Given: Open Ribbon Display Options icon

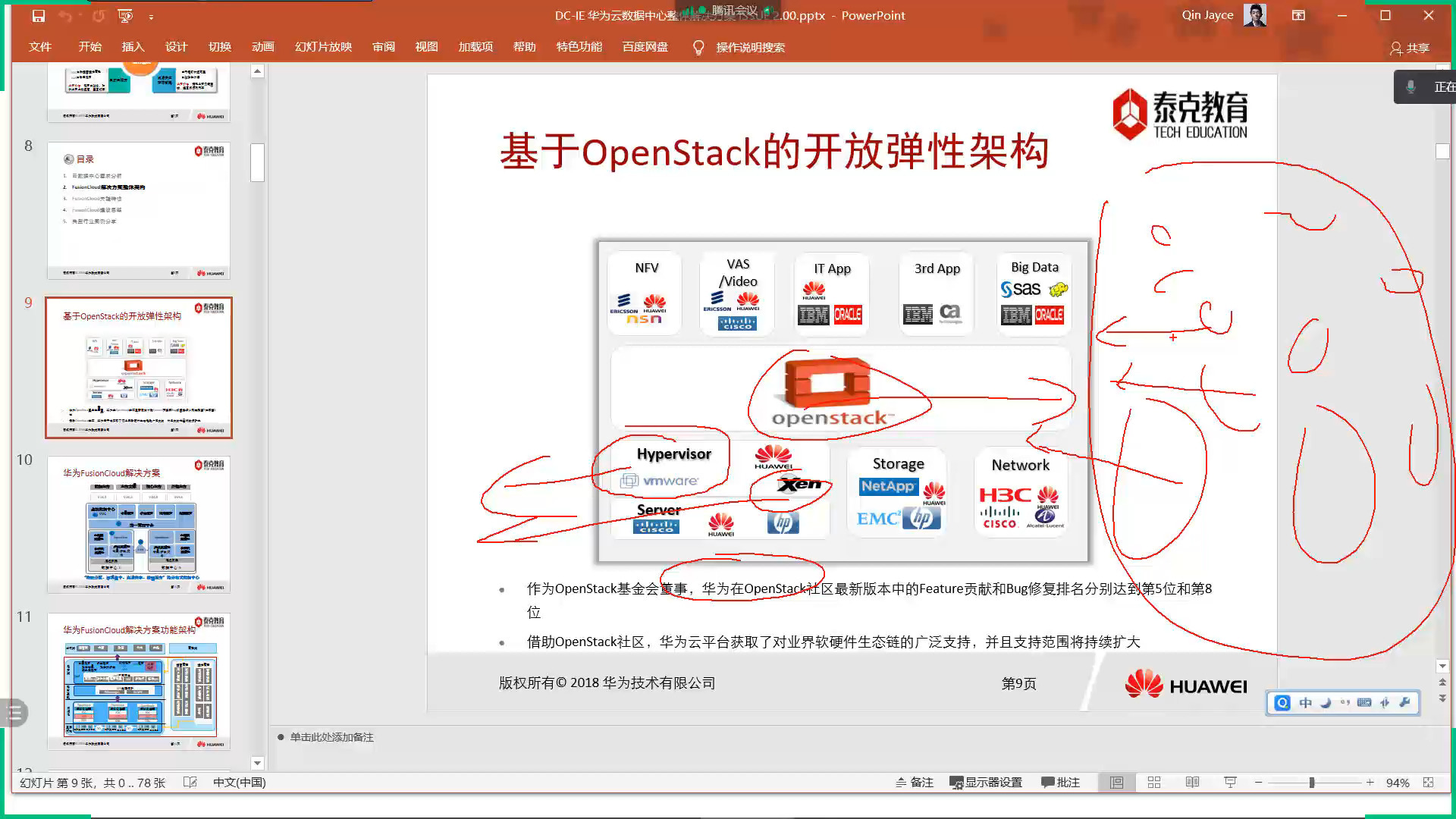Looking at the screenshot, I should click(1298, 15).
